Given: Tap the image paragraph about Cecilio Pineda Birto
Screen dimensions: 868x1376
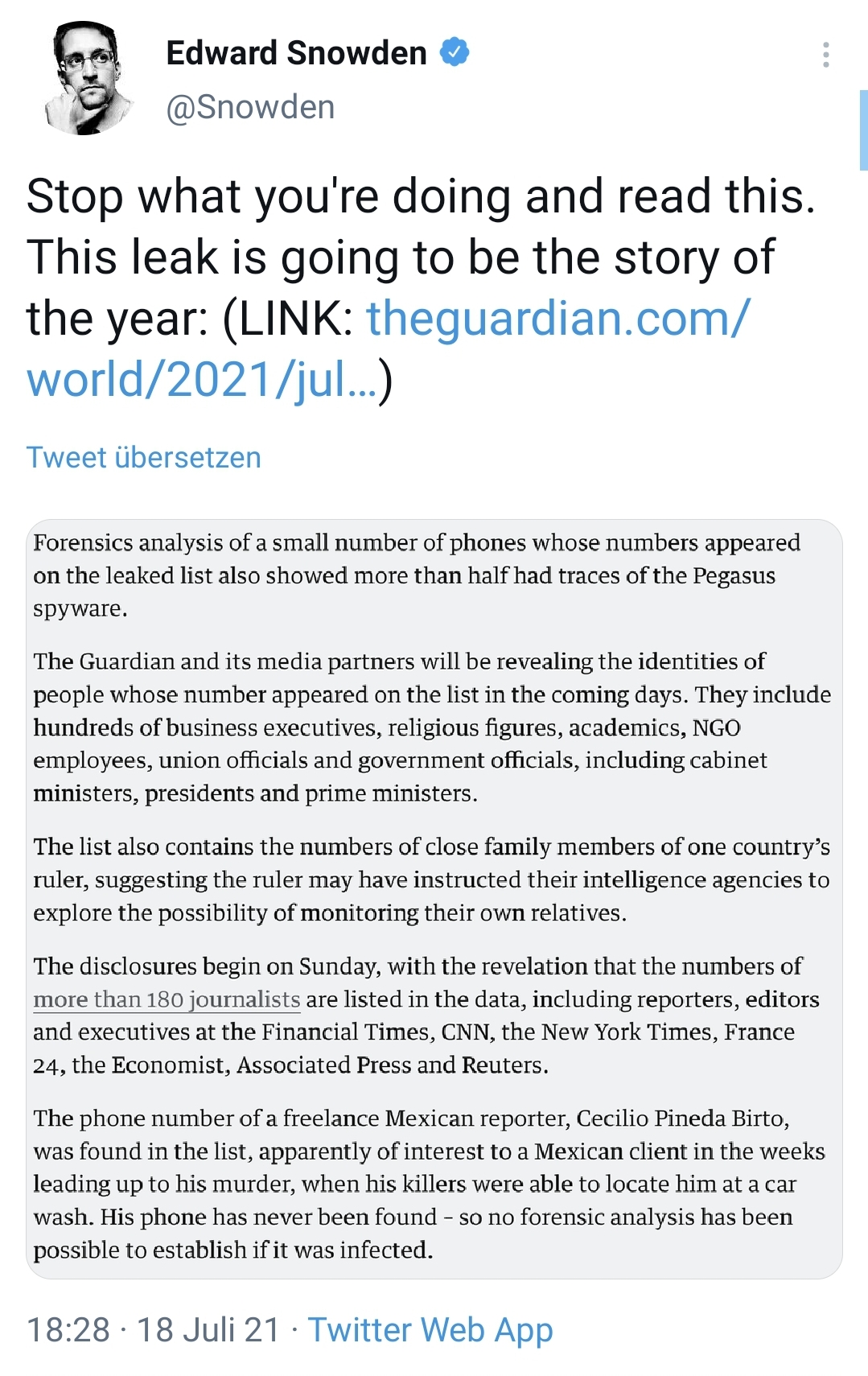Looking at the screenshot, I should point(429,1184).
